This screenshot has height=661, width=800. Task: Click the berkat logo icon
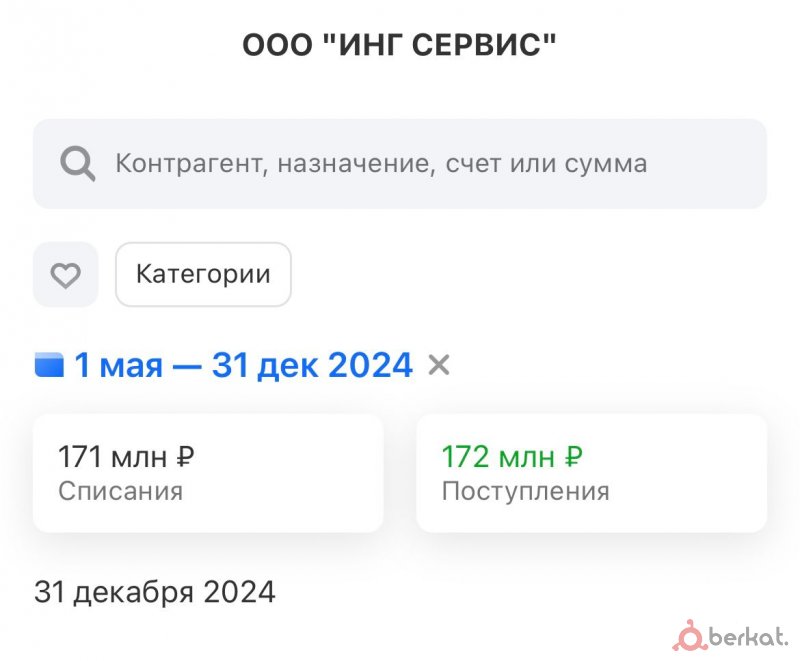click(x=689, y=635)
